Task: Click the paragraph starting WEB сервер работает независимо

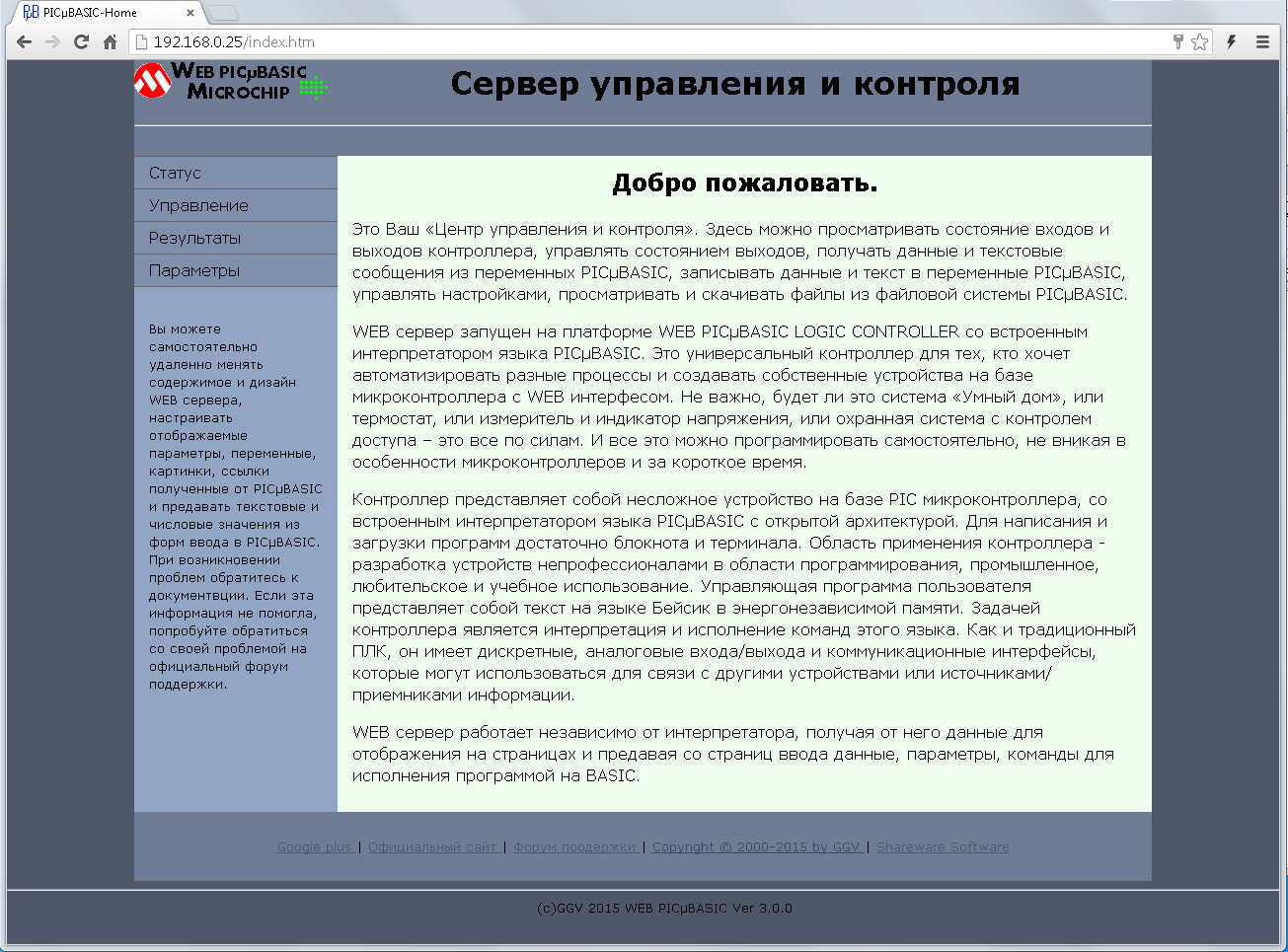Action: [733, 754]
